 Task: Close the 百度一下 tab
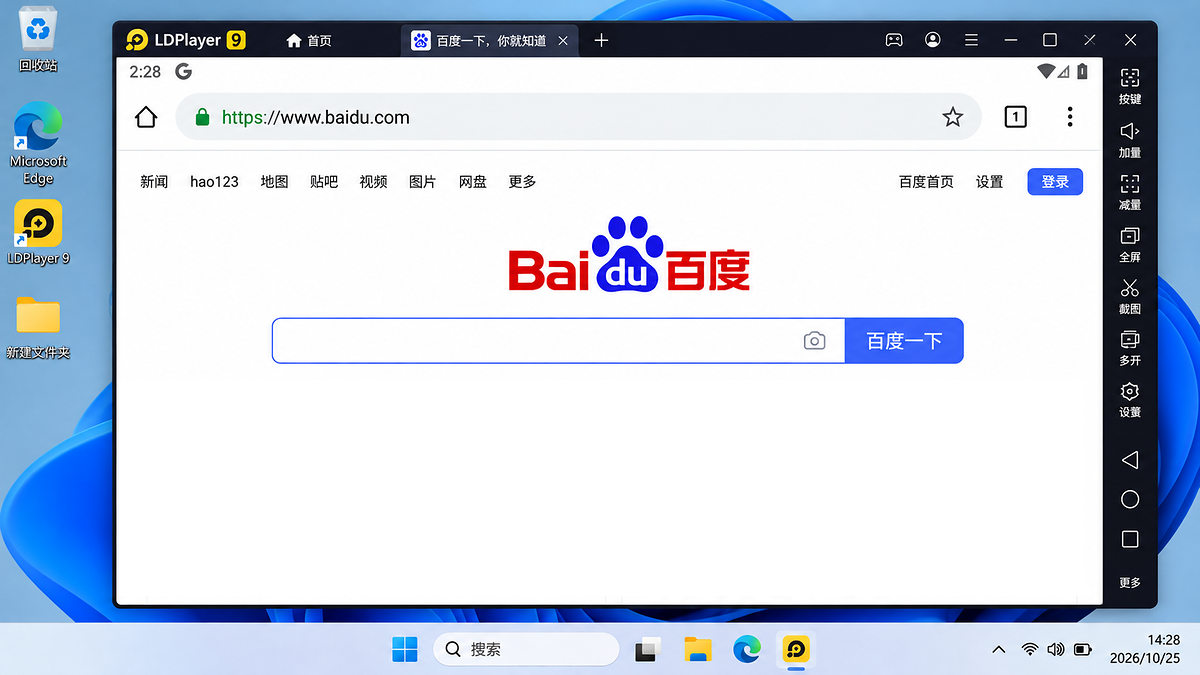(563, 41)
